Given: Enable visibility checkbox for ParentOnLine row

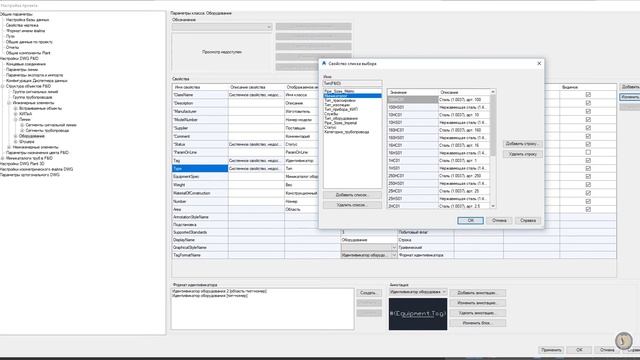Looking at the screenshot, I should pos(588,152).
